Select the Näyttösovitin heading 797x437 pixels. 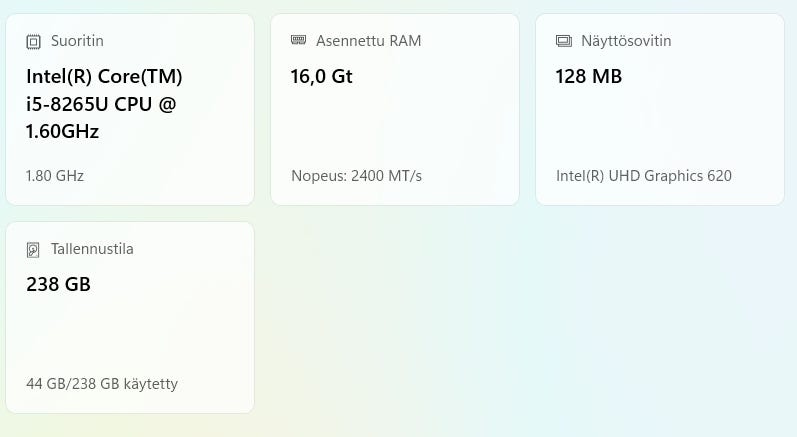coord(626,41)
